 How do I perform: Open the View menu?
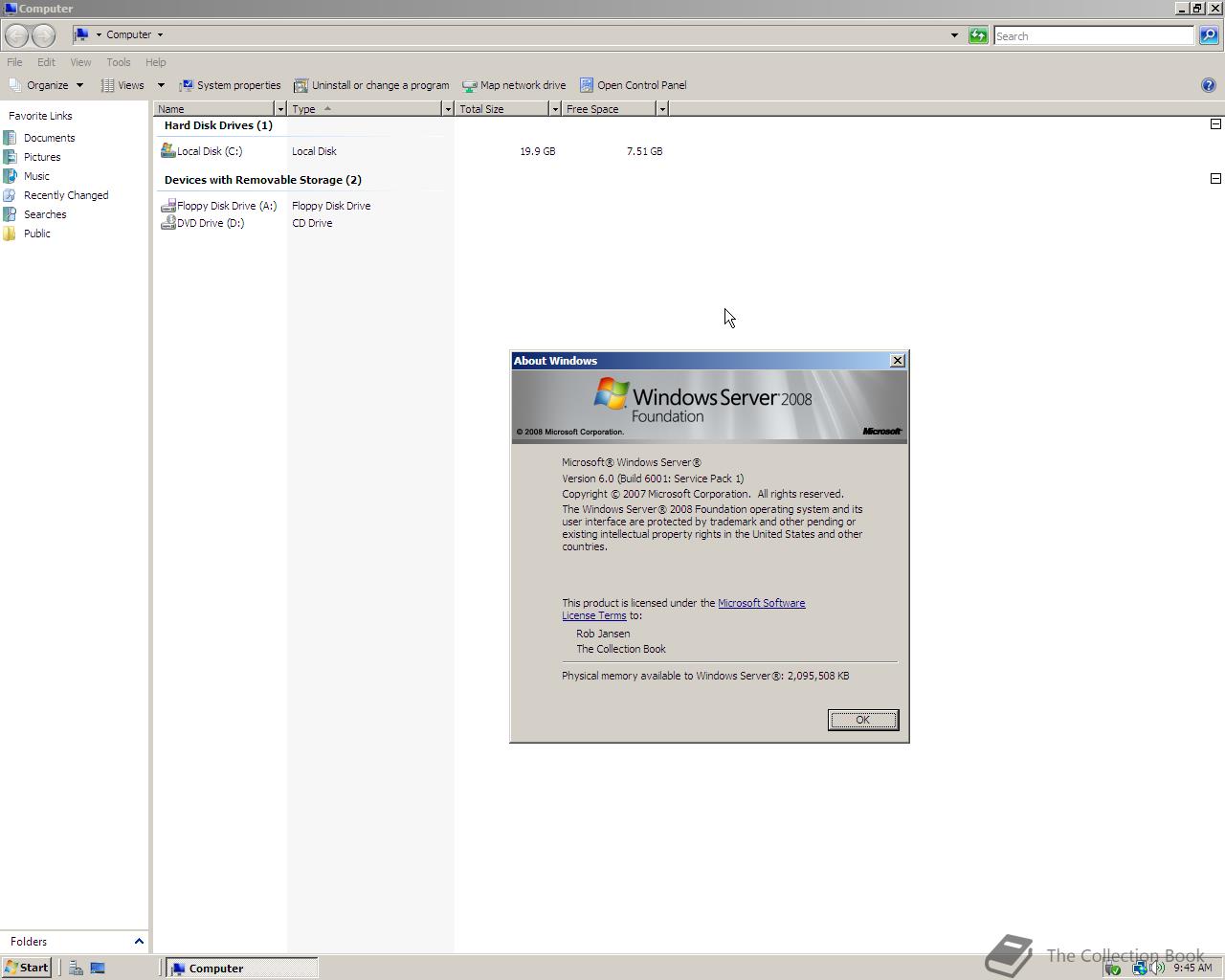pos(80,62)
